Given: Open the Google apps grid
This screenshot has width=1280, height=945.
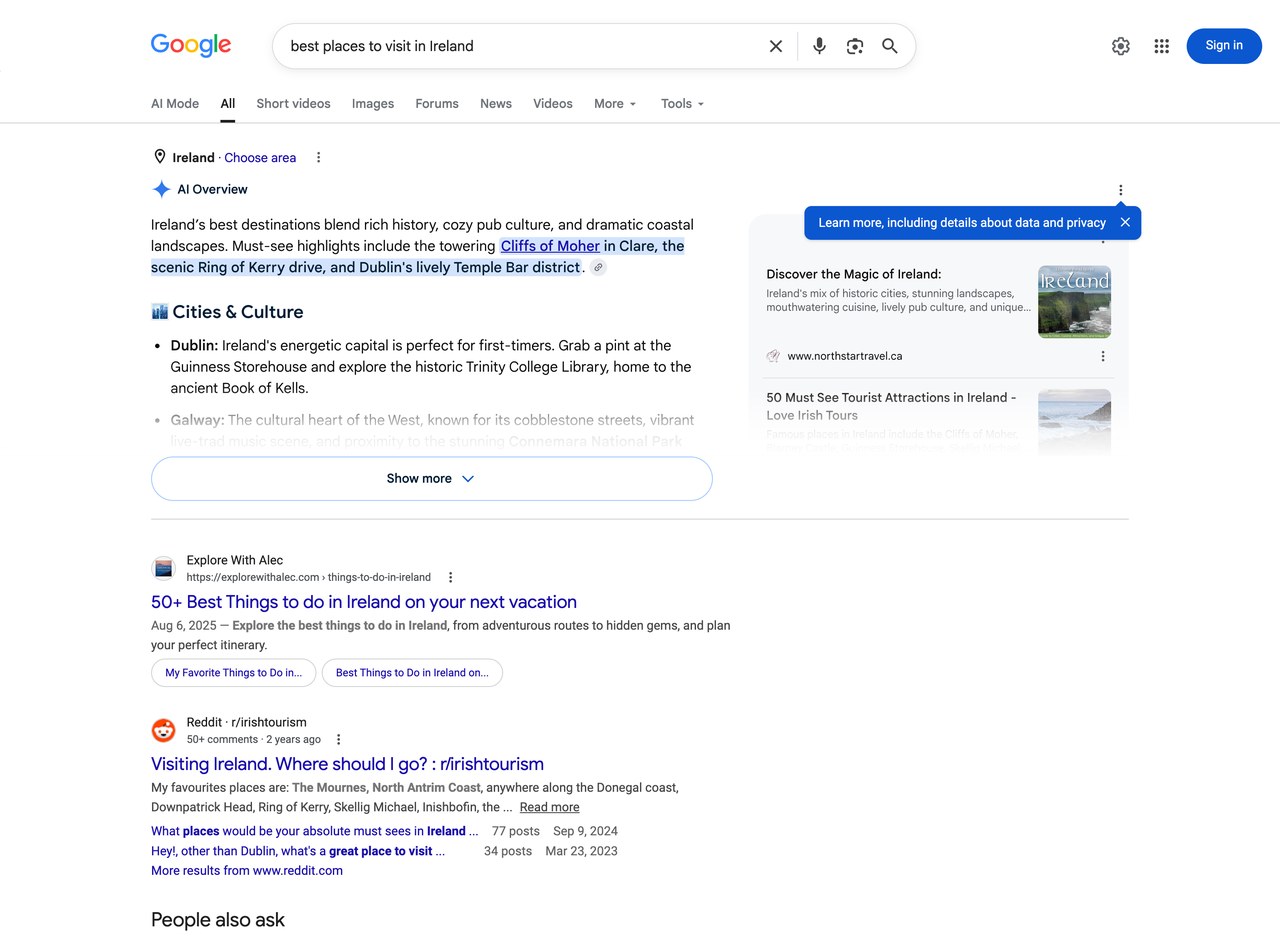Looking at the screenshot, I should [x=1161, y=46].
